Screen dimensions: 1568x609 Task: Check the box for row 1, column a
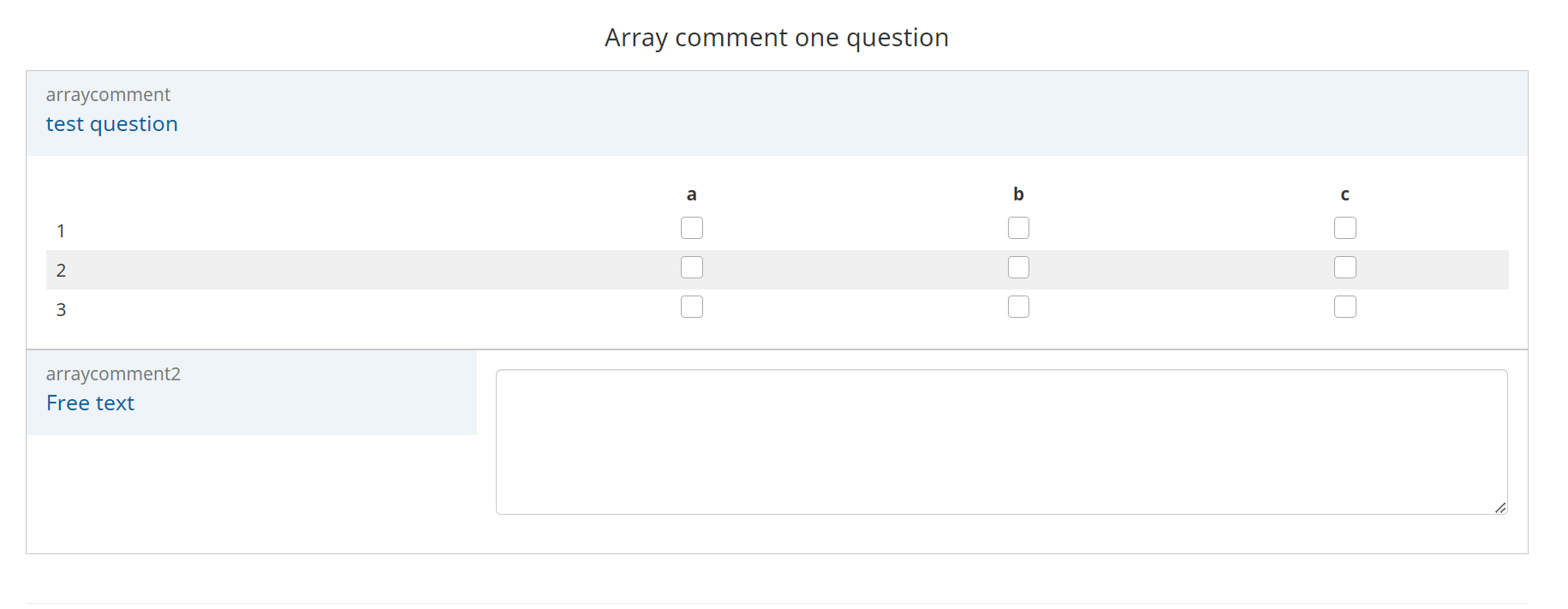point(692,228)
